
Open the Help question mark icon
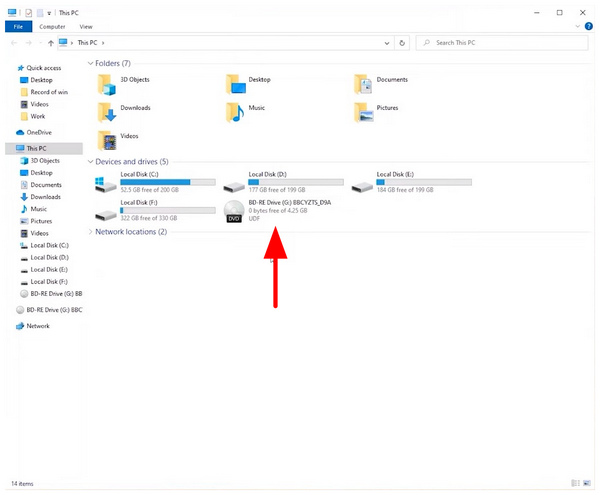click(x=589, y=26)
